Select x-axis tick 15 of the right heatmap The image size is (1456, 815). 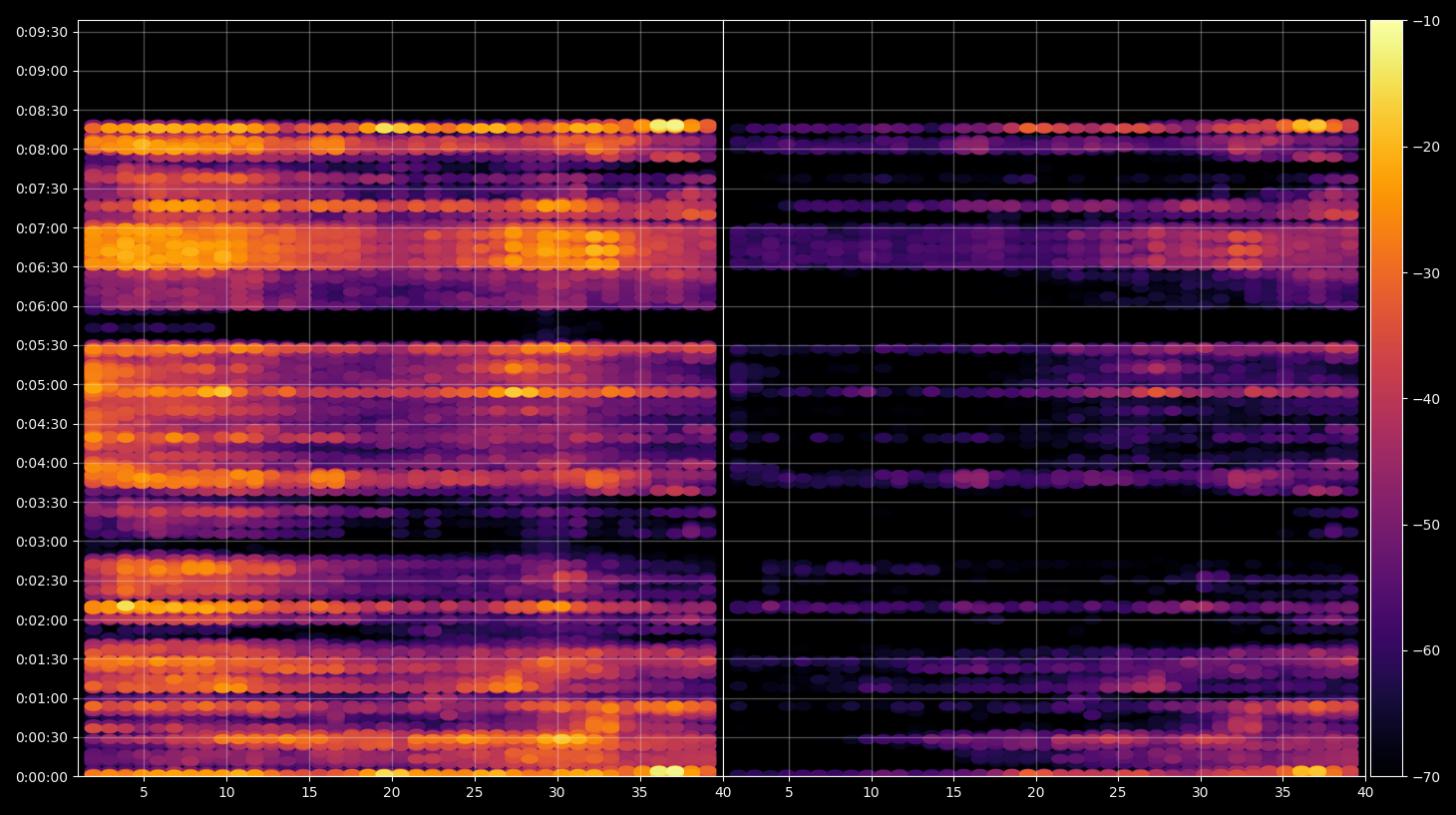(x=953, y=793)
